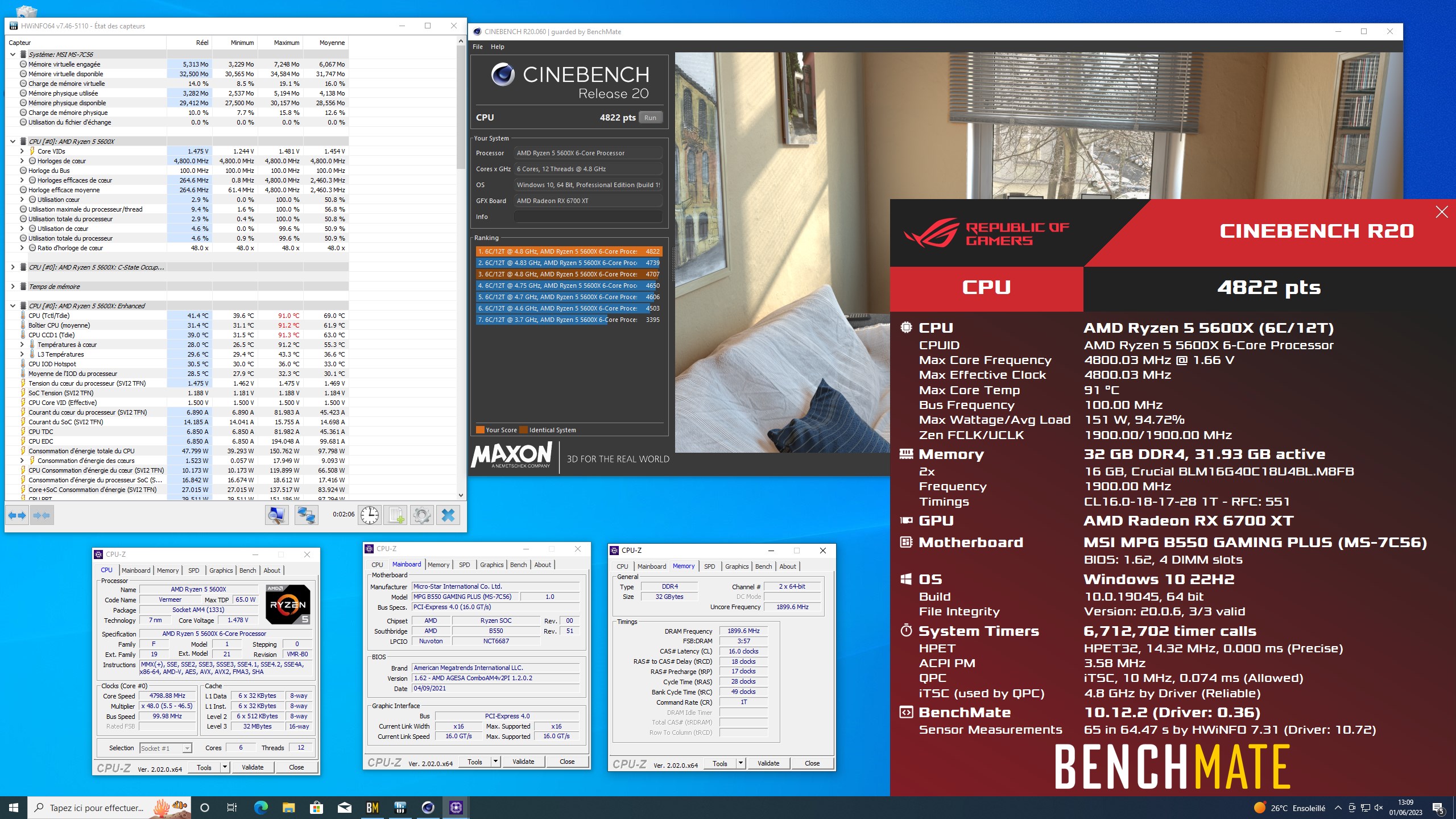
Task: Select ranking entry 2 at 4.83 GHz
Action: [569, 263]
